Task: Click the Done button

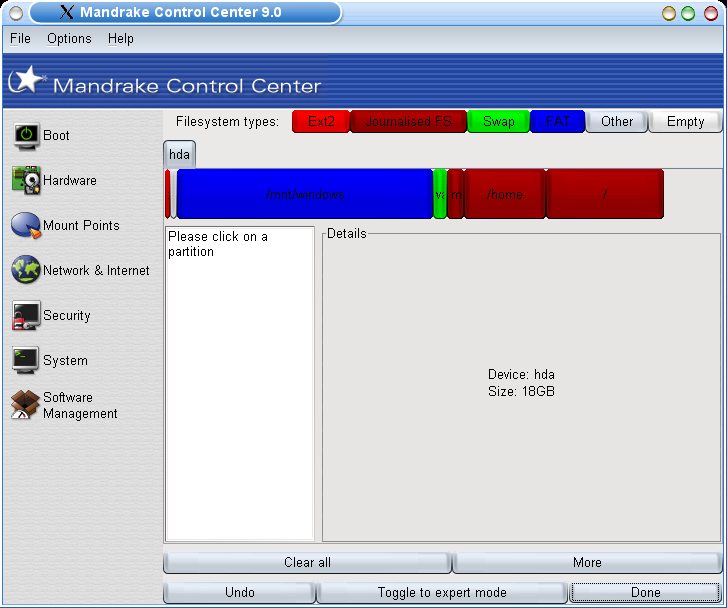Action: point(645,592)
